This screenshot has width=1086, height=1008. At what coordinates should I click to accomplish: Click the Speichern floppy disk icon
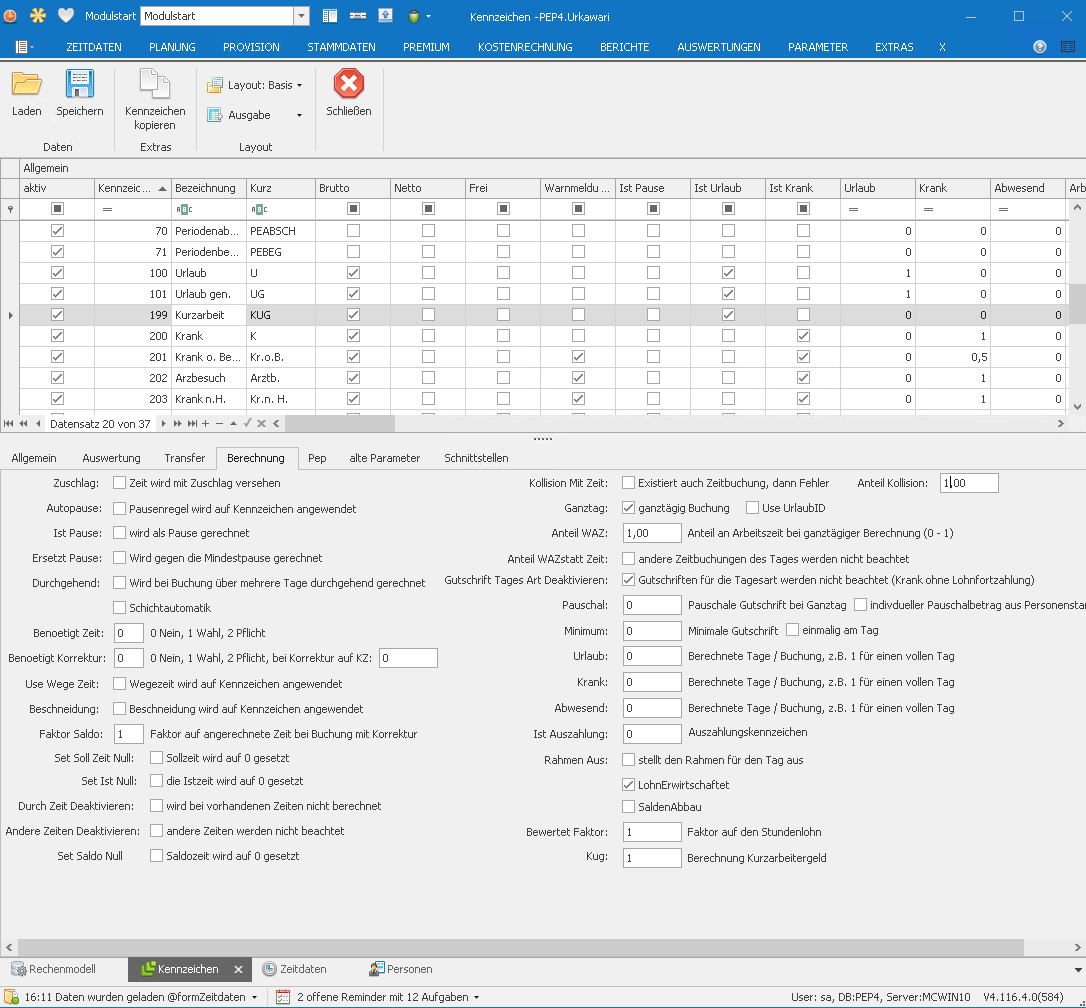coord(79,84)
